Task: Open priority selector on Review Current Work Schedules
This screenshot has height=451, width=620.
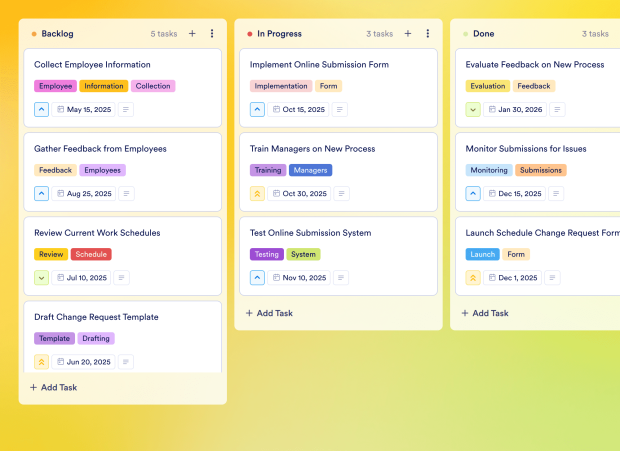Action: click(41, 278)
